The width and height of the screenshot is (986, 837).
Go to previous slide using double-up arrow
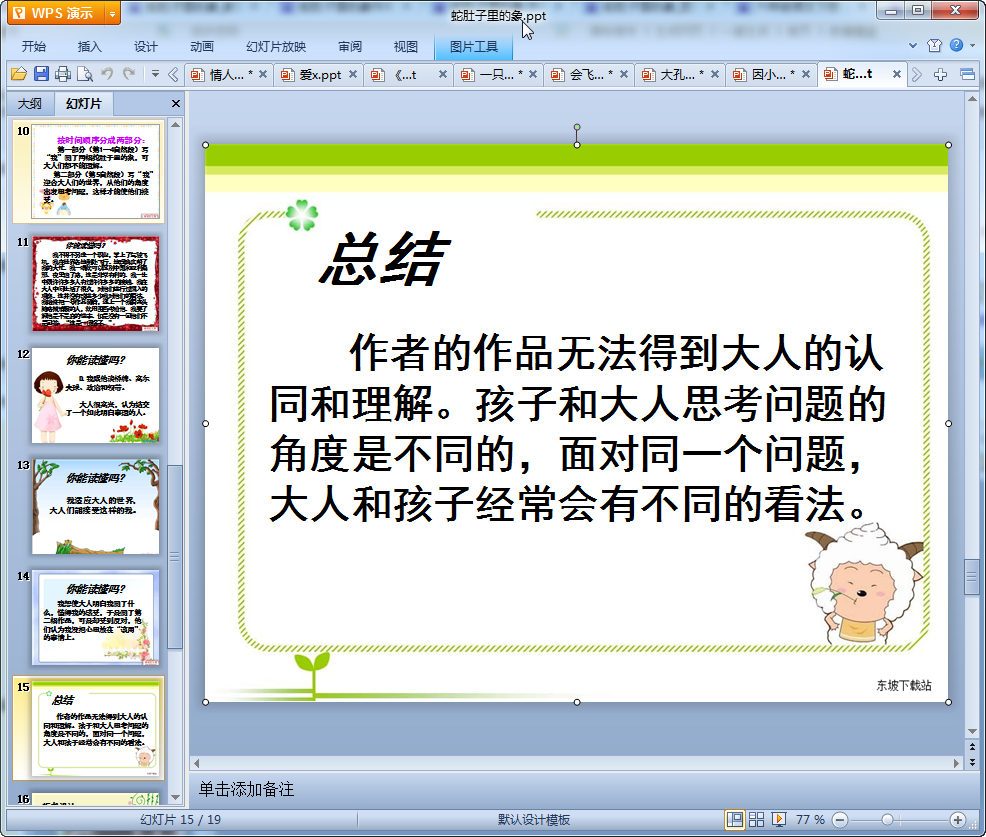click(x=972, y=747)
